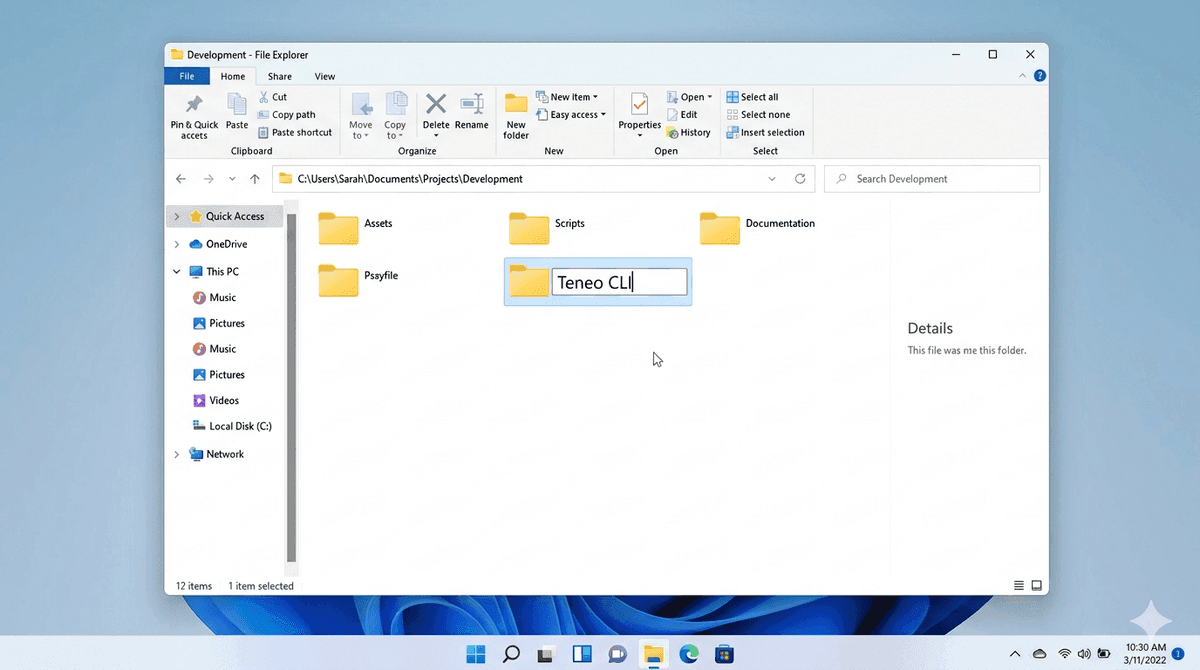
Task: Switch to large icons view
Action: (x=1036, y=584)
